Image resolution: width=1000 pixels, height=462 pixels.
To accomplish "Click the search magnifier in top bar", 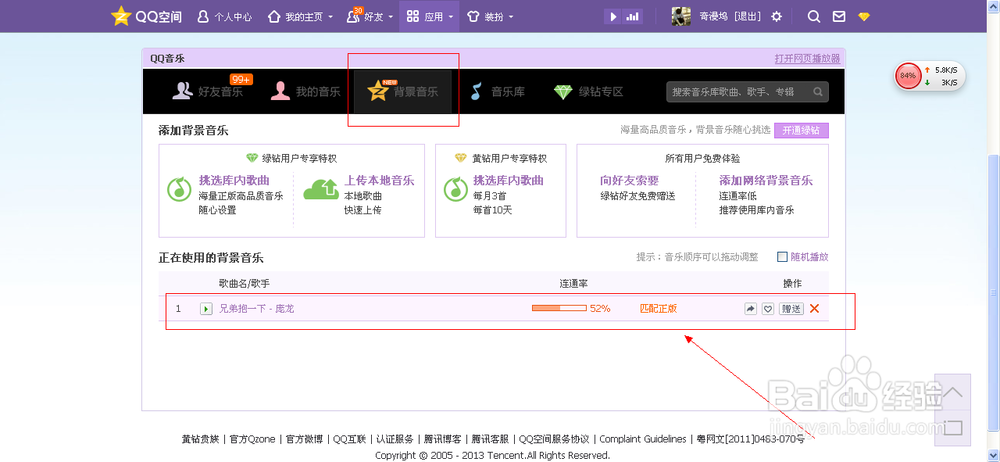I will [x=814, y=17].
